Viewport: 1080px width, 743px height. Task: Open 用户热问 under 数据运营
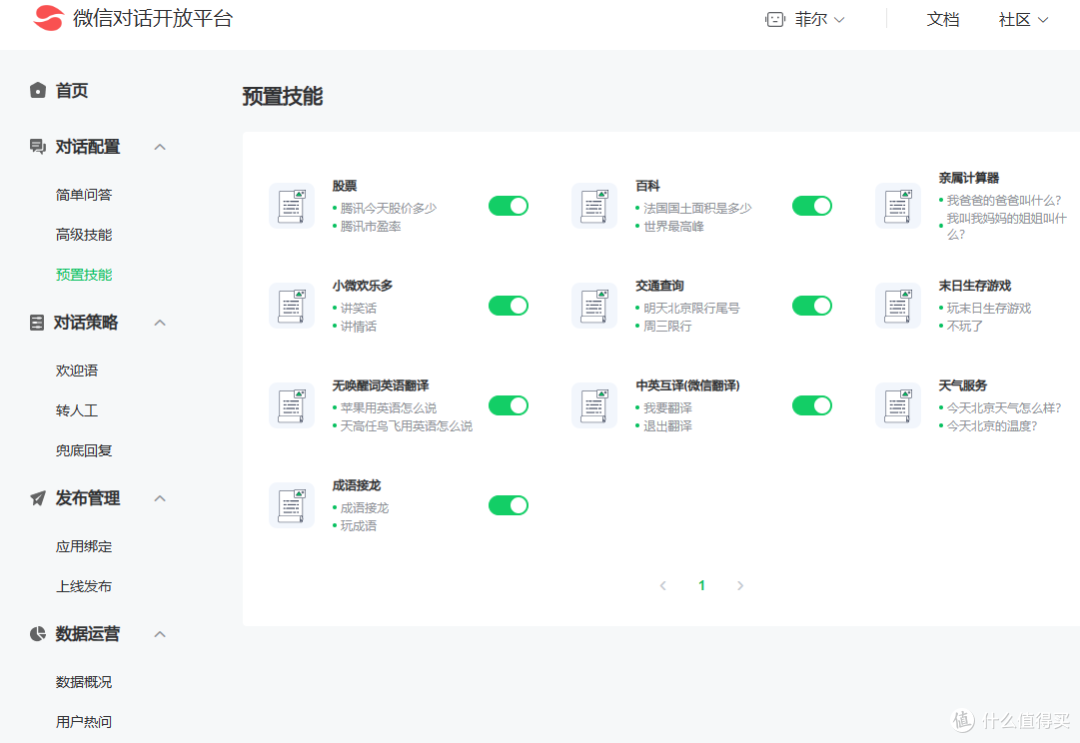pyautogui.click(x=84, y=722)
